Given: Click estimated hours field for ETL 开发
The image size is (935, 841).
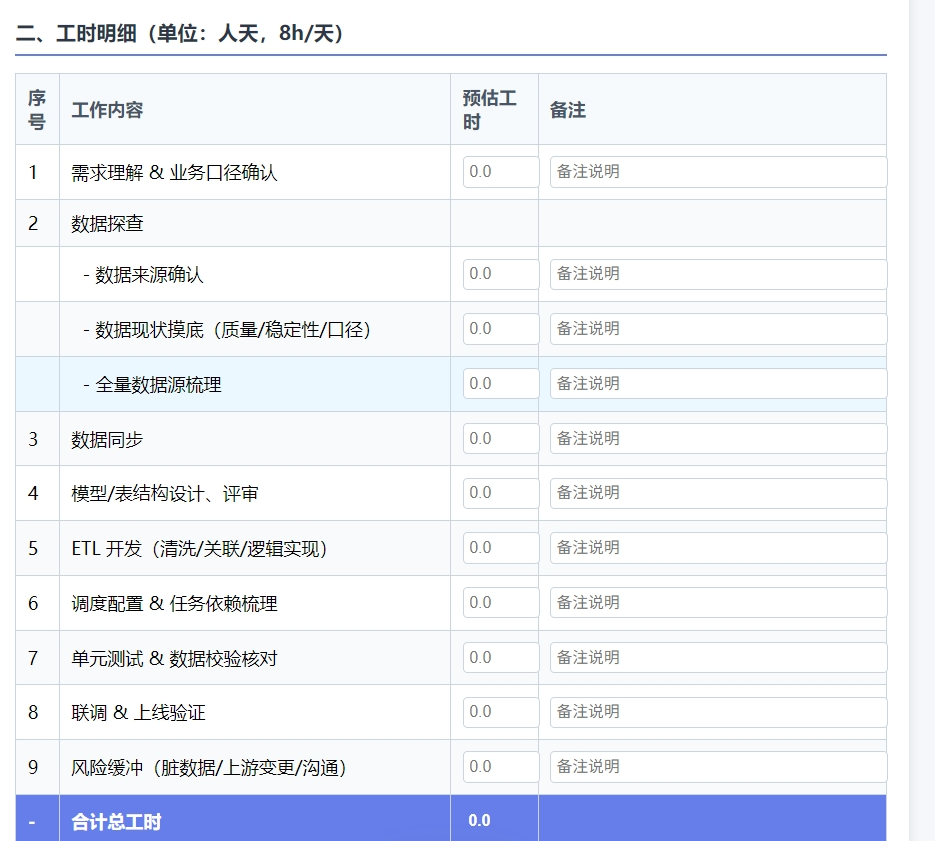Looking at the screenshot, I should pos(501,548).
